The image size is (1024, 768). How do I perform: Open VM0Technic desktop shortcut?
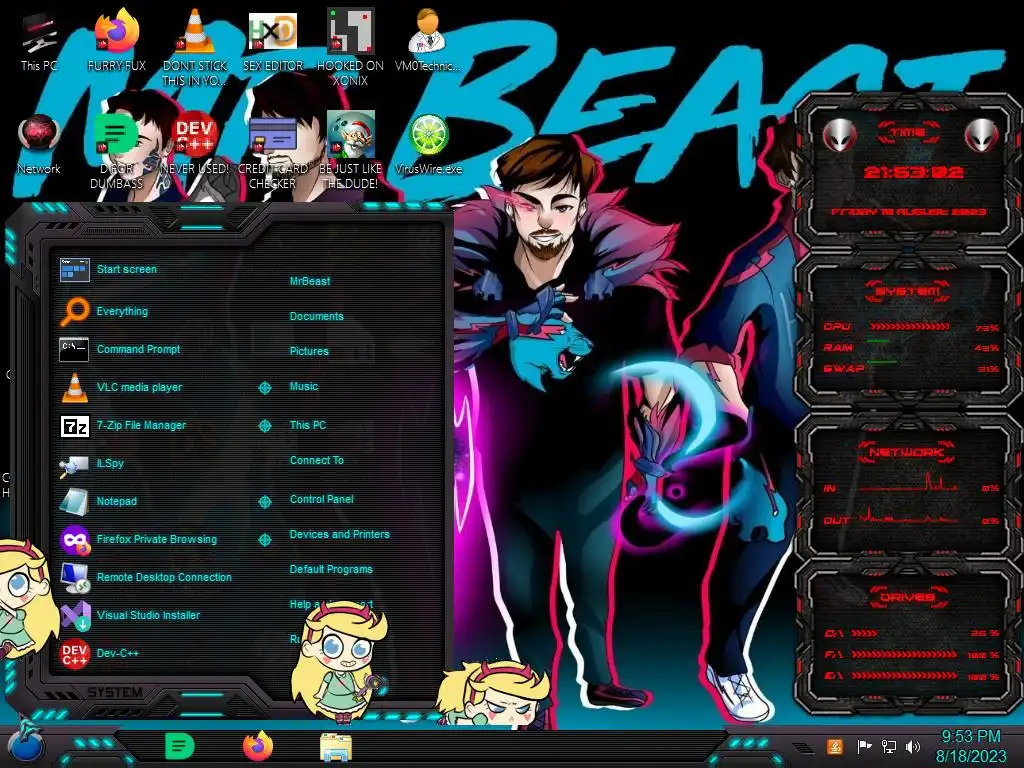pyautogui.click(x=428, y=40)
